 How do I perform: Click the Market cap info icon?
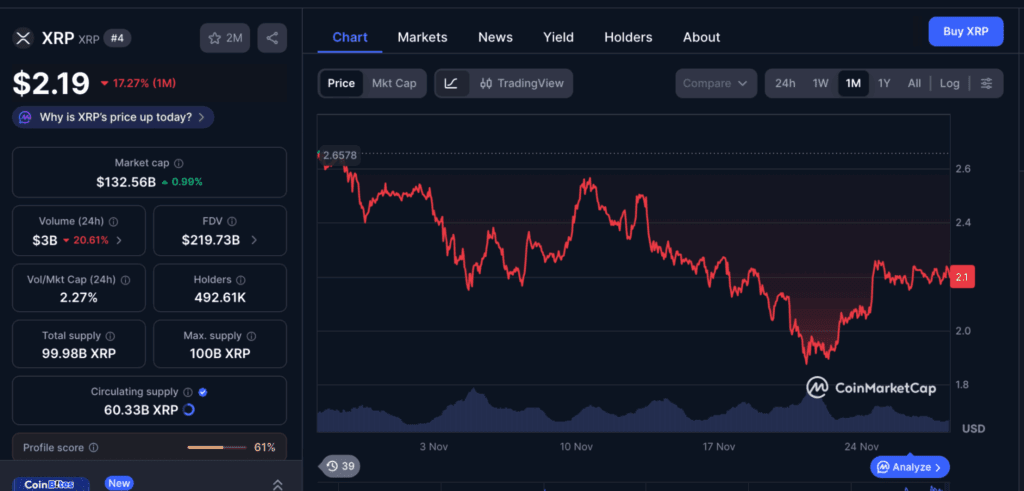179,163
